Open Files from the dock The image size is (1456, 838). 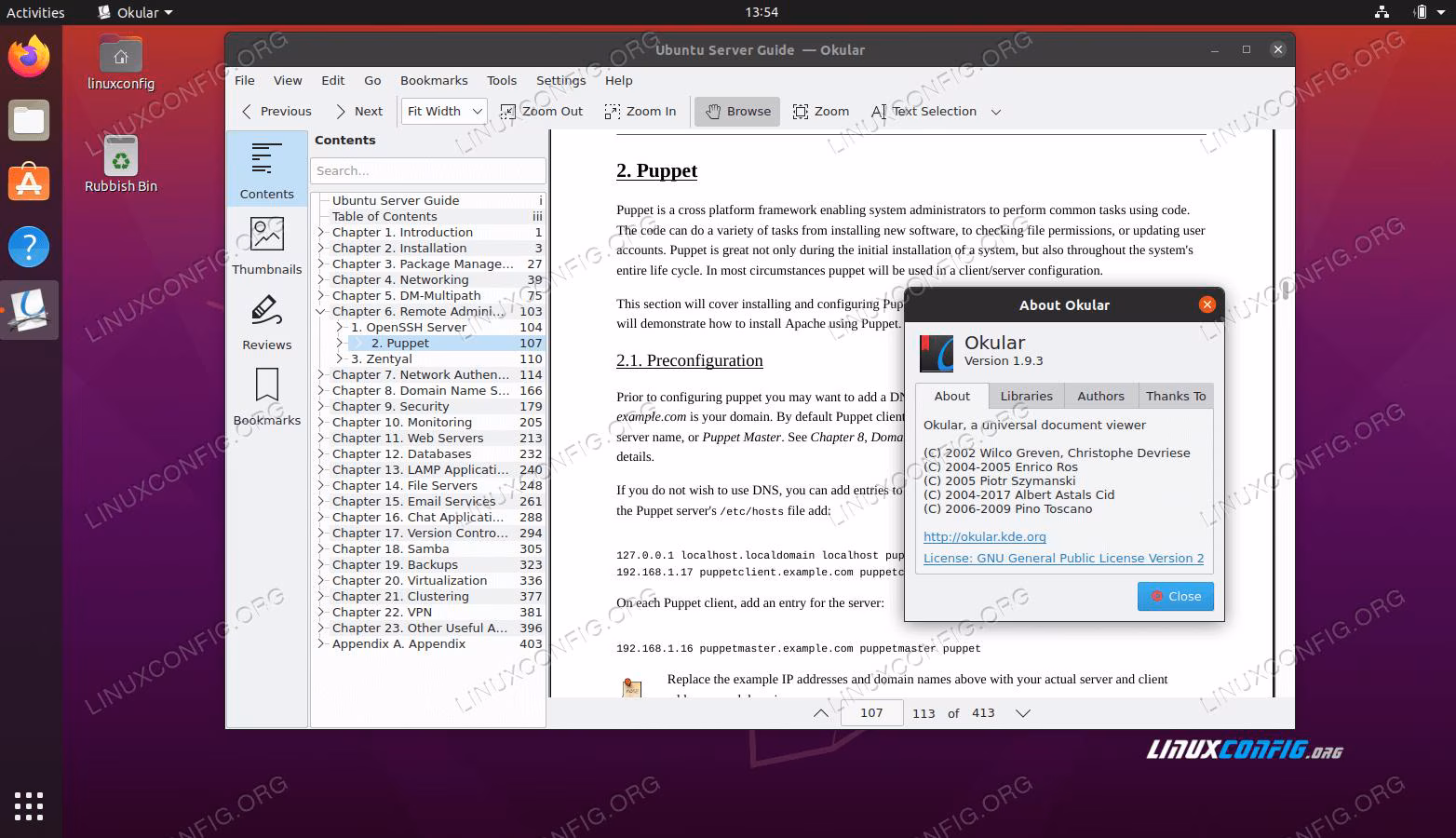point(29,120)
